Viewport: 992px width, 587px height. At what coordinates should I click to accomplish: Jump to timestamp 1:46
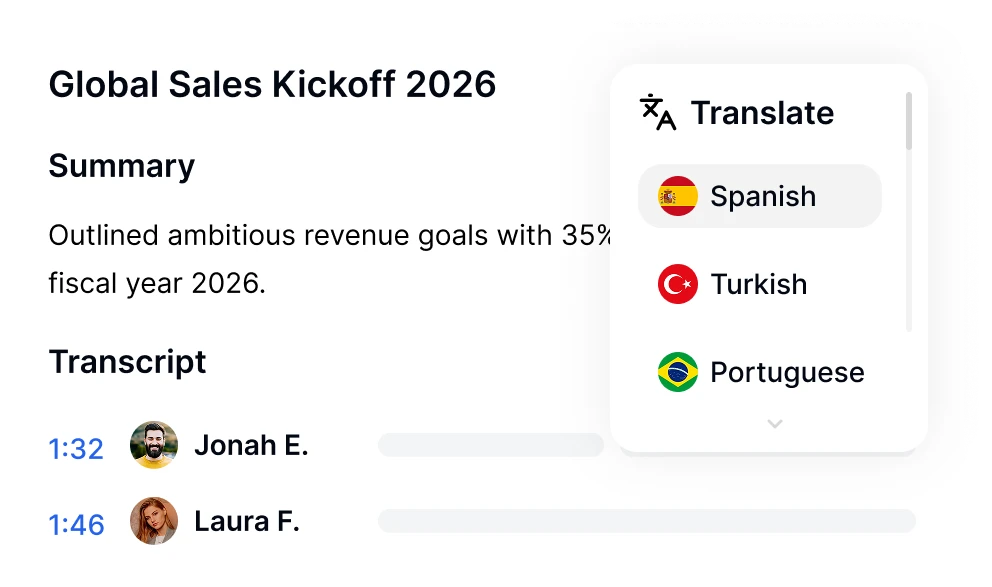coord(76,524)
